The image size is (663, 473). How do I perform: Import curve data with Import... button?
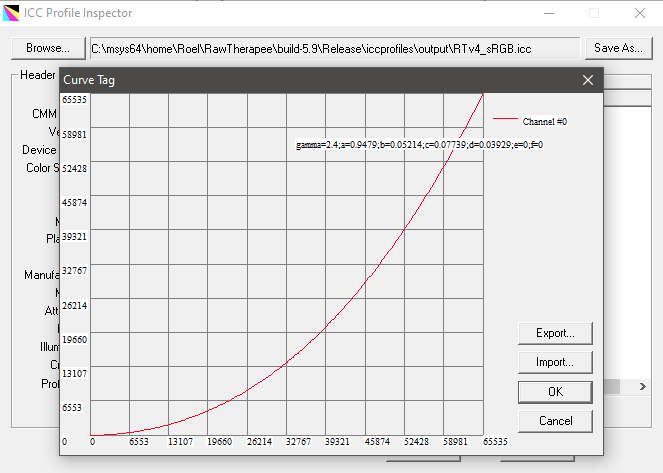[554, 362]
